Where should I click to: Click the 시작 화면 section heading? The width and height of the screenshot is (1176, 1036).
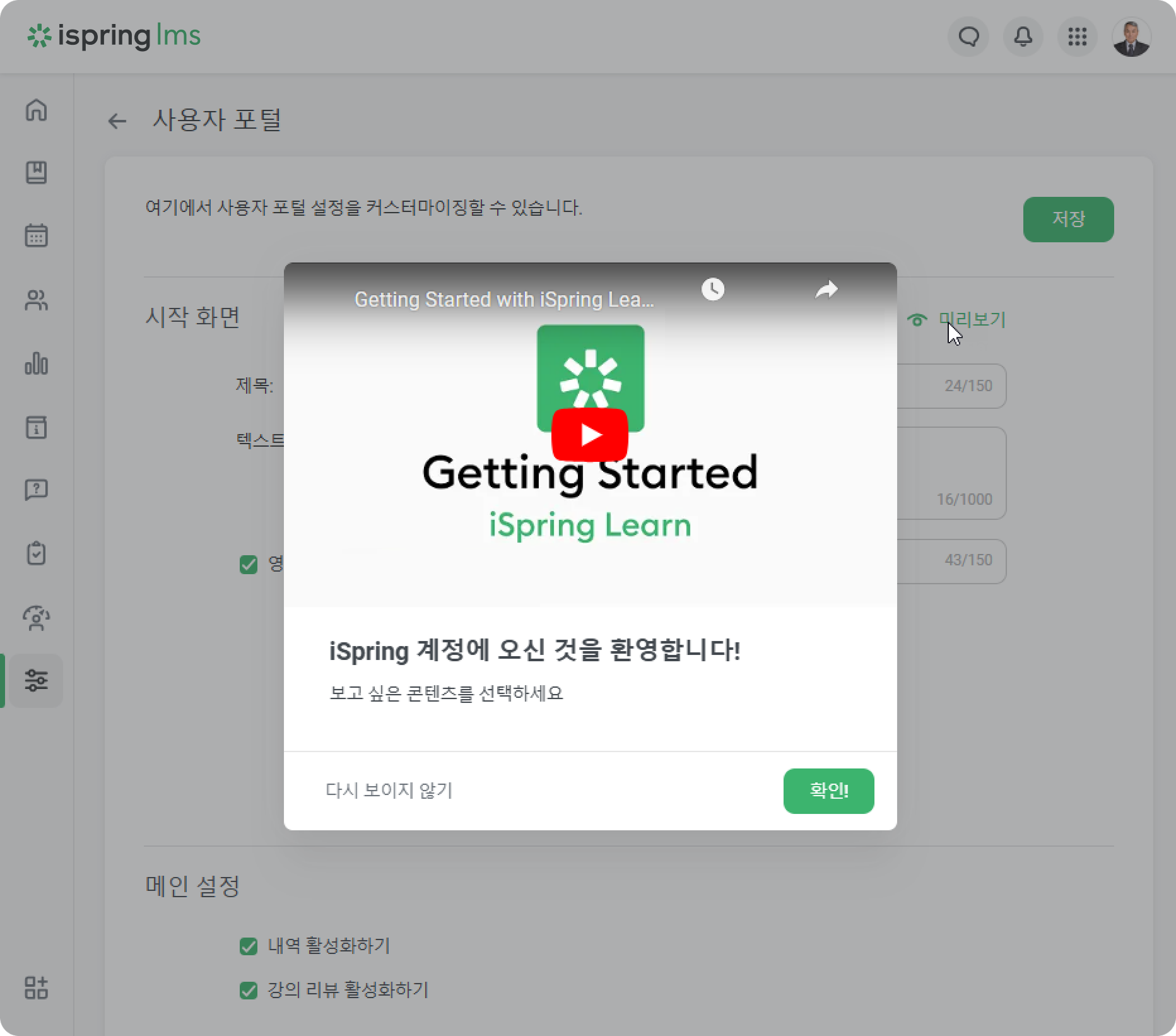coord(192,317)
